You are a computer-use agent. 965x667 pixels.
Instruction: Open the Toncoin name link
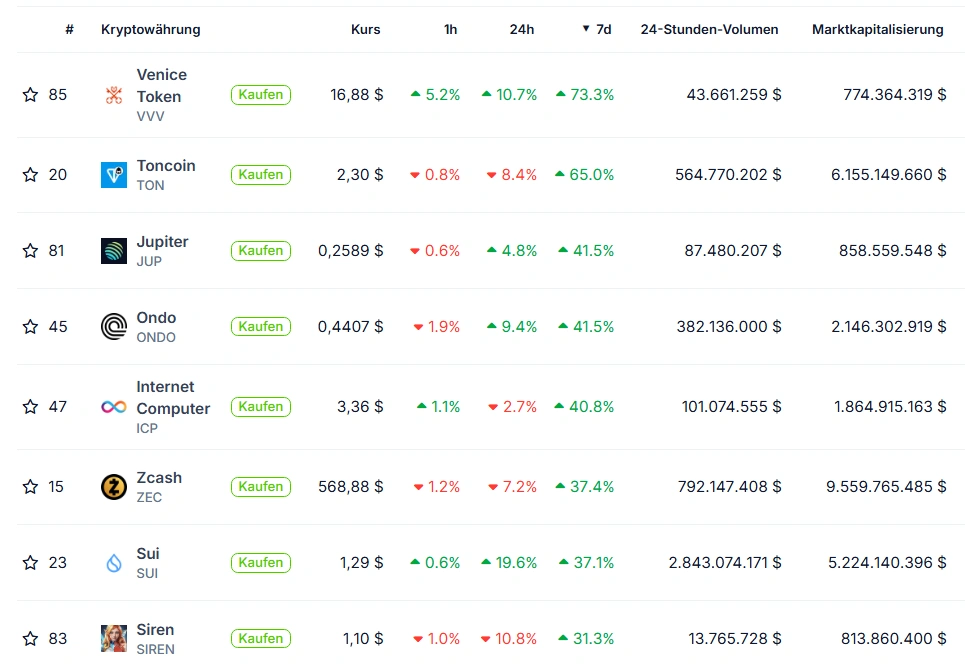point(166,166)
